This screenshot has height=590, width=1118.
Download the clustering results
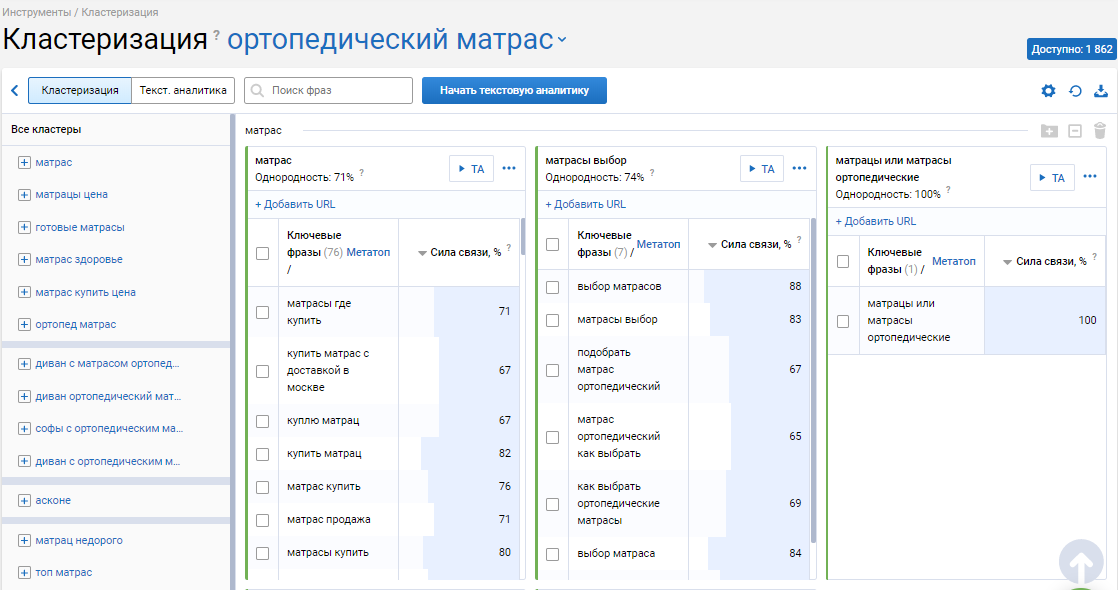point(1101,91)
